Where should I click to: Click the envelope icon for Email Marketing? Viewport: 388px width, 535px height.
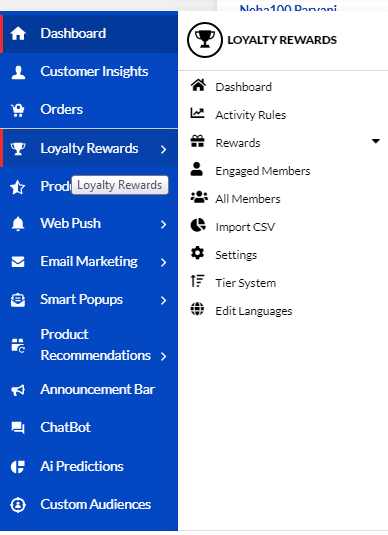18,262
